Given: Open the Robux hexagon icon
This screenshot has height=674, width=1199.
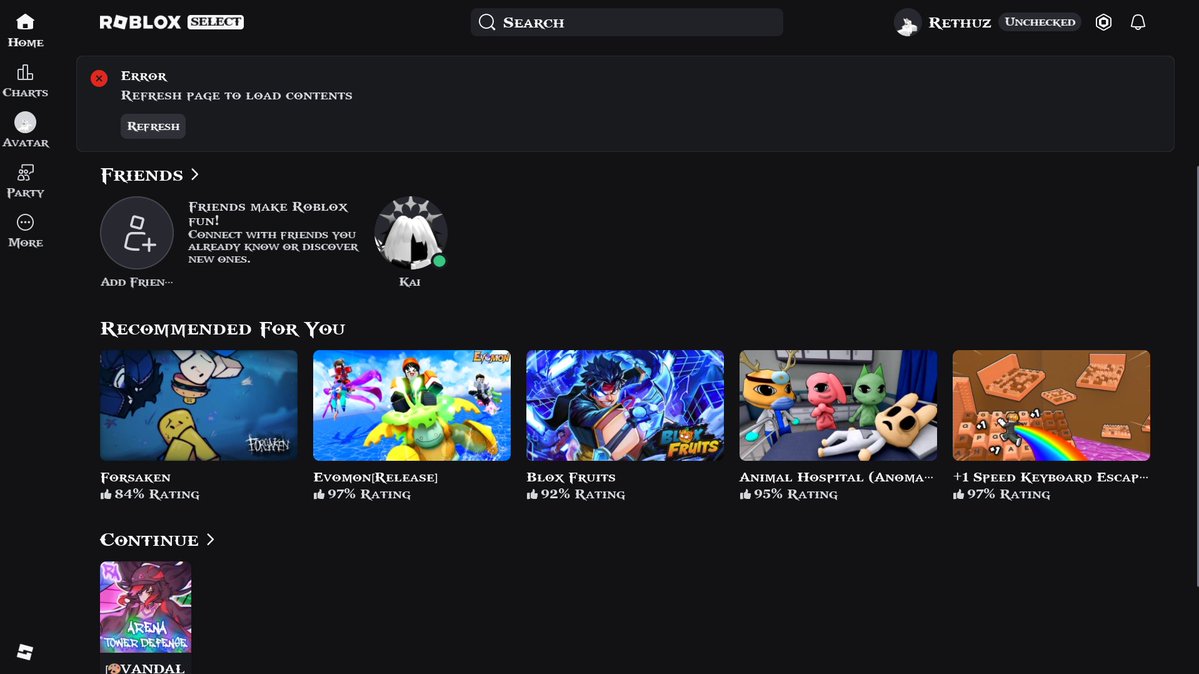Looking at the screenshot, I should pyautogui.click(x=1103, y=22).
